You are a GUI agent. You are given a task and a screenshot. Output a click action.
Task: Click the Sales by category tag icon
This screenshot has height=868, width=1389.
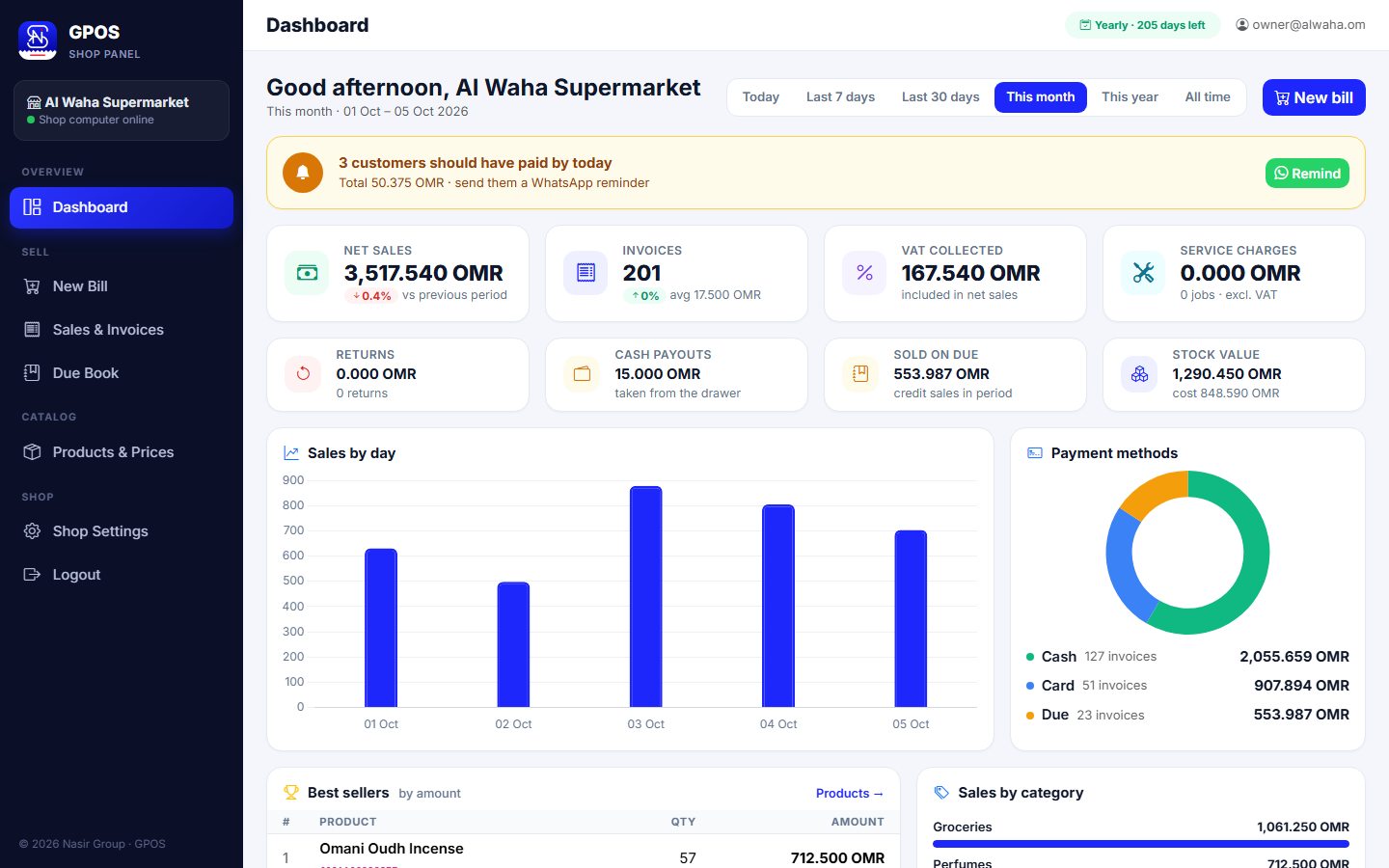tap(941, 793)
